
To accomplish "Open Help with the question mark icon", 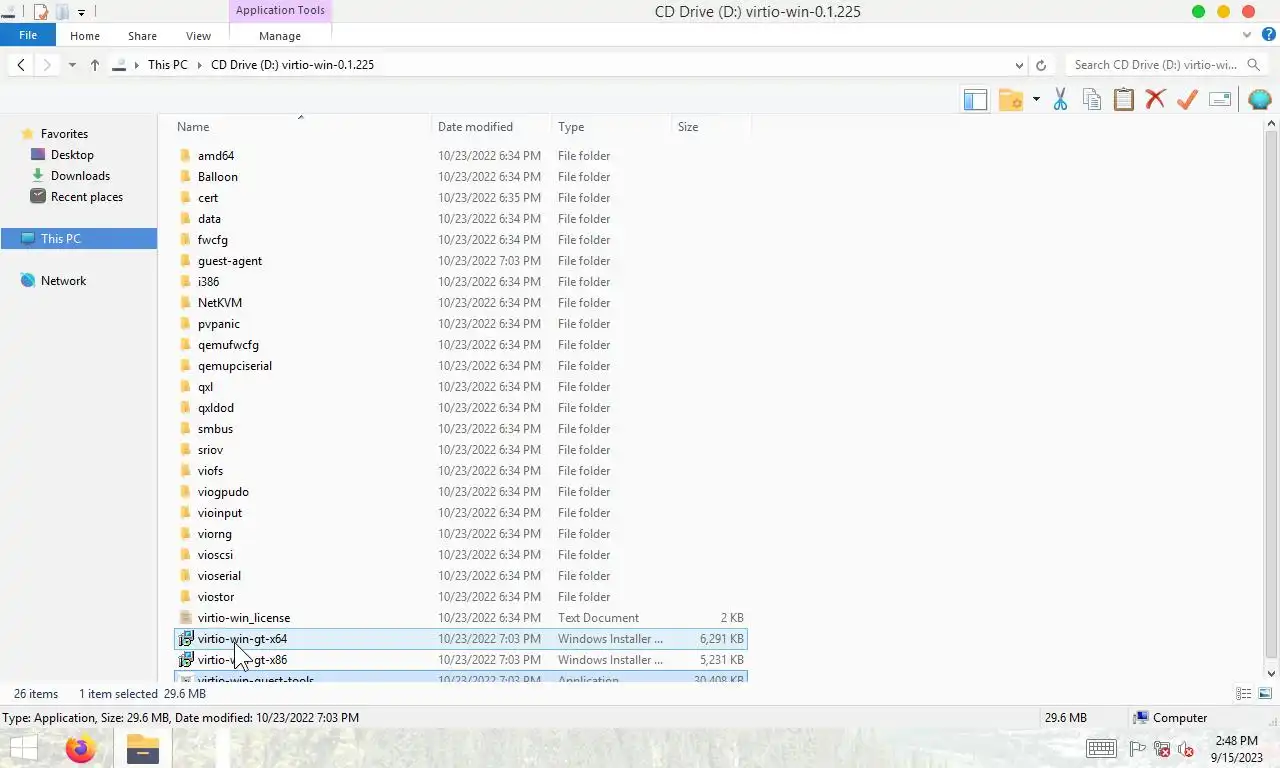I will [1268, 35].
